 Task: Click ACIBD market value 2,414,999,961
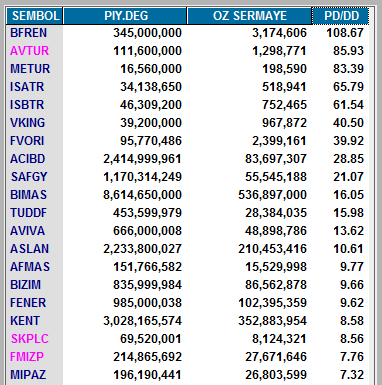[142, 159]
